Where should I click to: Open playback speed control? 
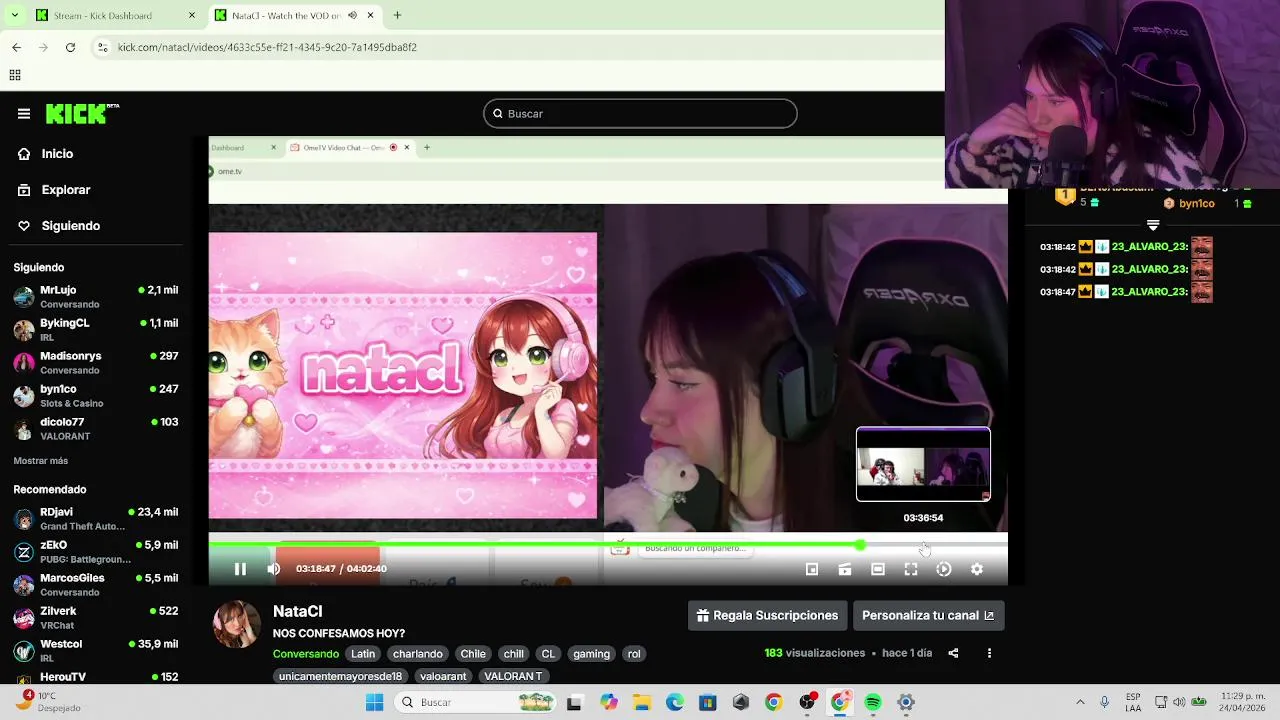point(944,569)
